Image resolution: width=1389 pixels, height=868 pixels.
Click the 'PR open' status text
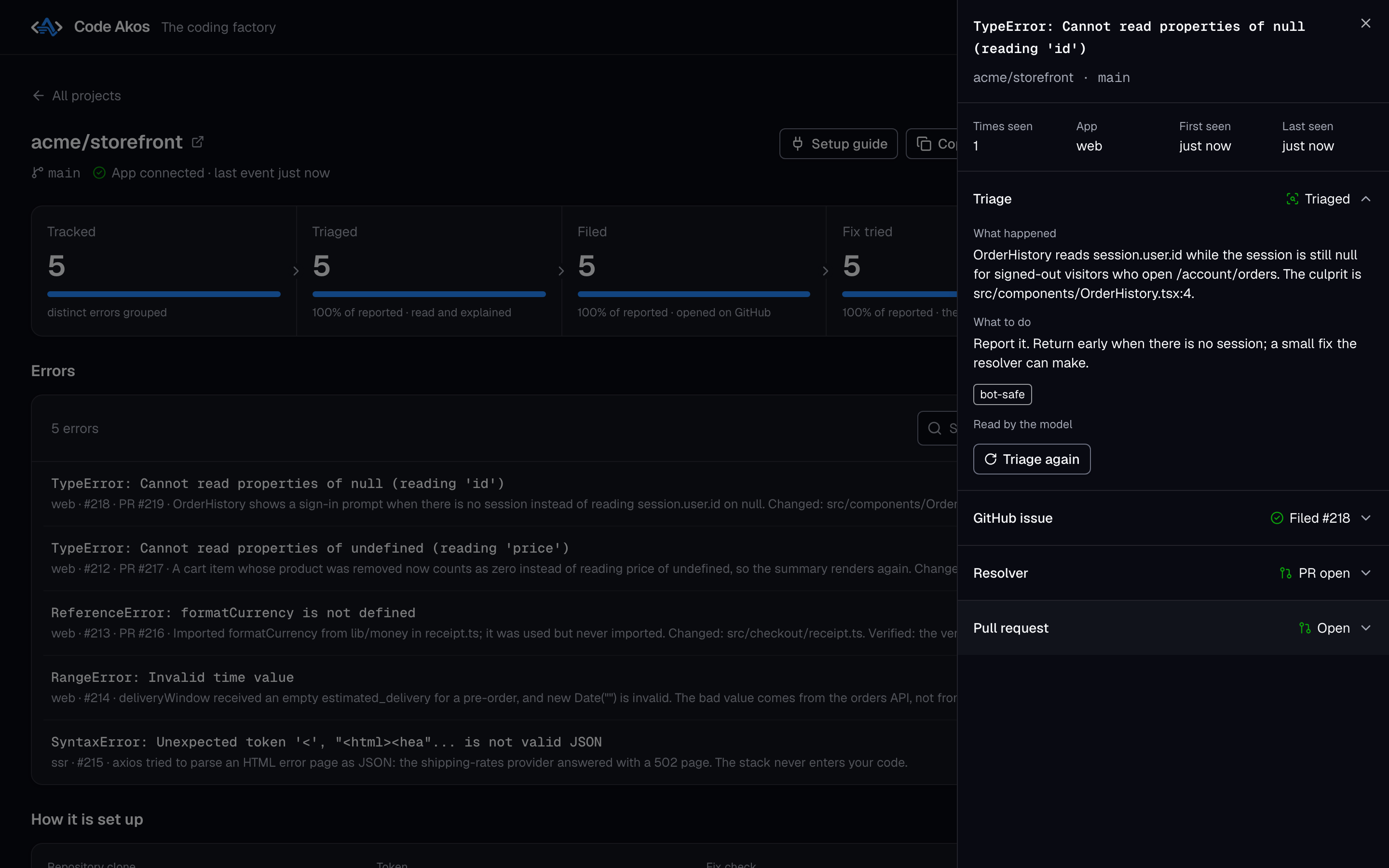point(1324,573)
